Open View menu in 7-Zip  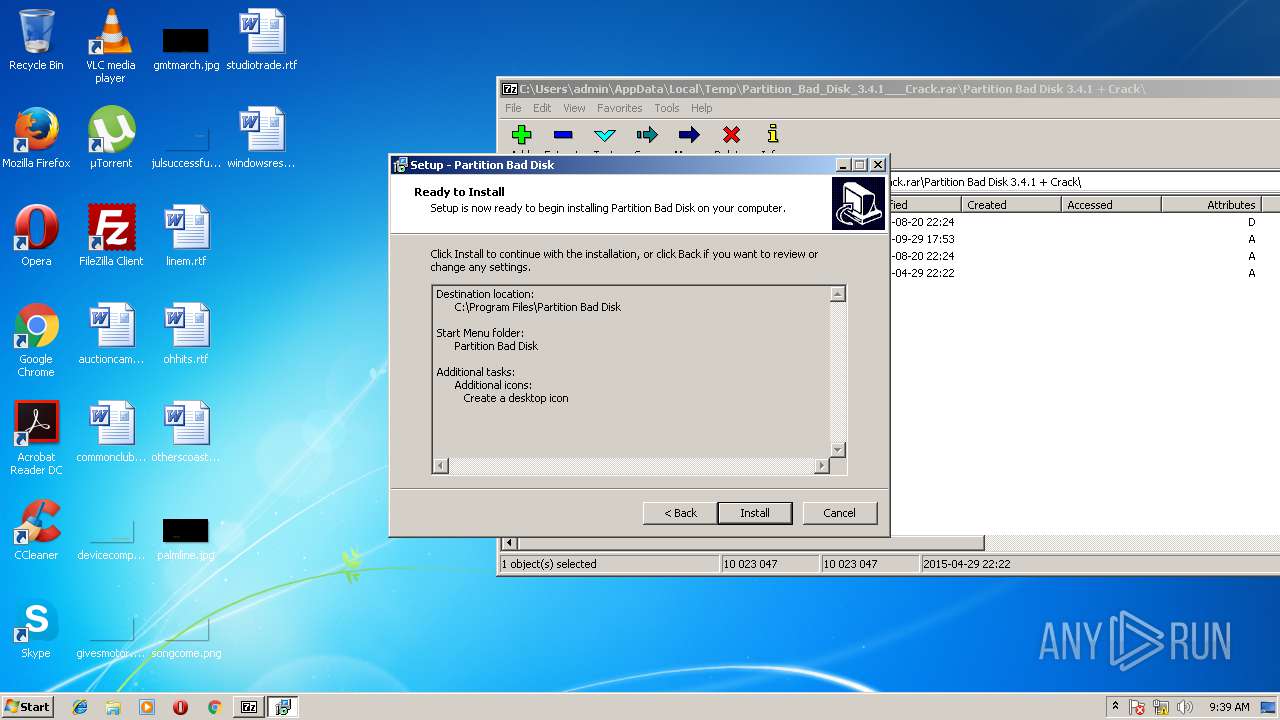574,108
